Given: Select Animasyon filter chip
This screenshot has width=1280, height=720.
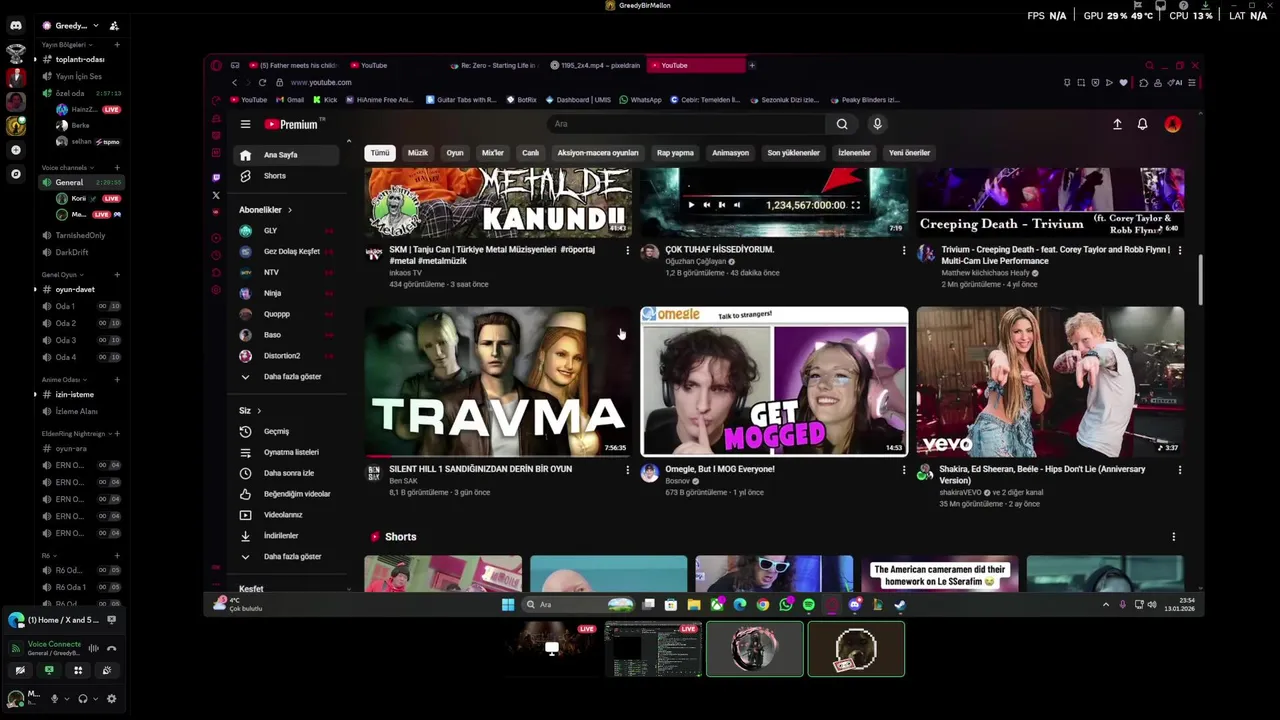Looking at the screenshot, I should [730, 153].
